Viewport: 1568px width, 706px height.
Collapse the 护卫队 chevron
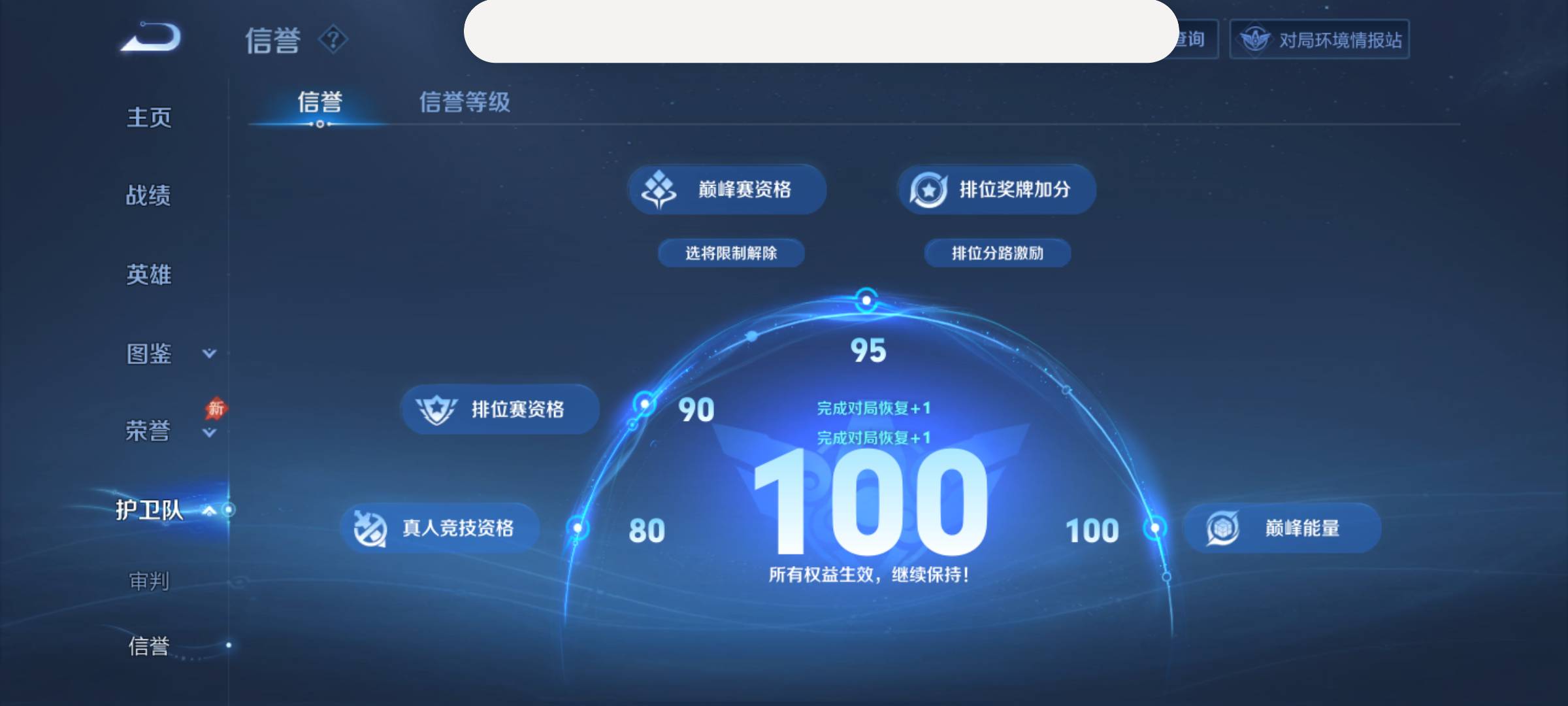pyautogui.click(x=209, y=511)
